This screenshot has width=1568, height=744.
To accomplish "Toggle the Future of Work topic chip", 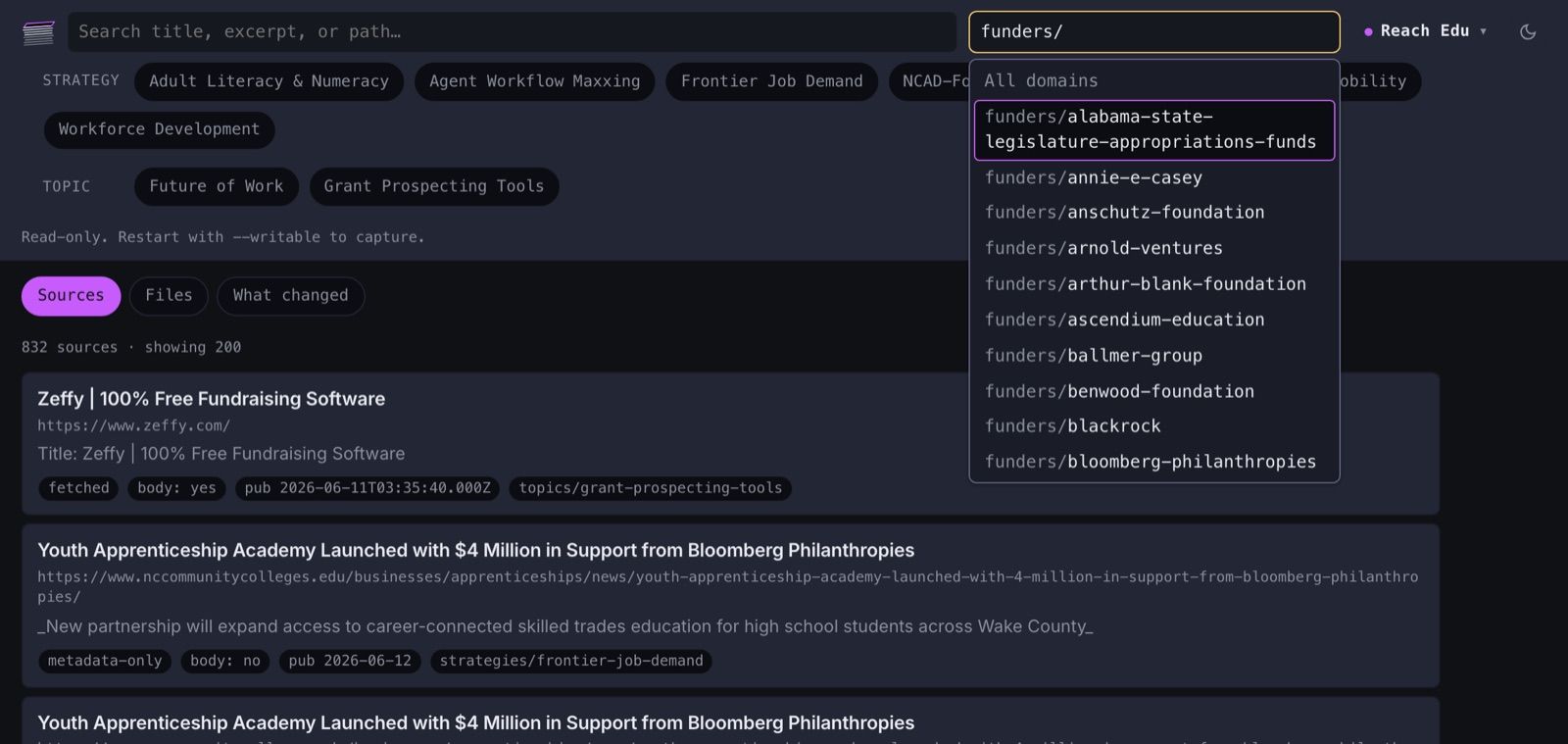I will (x=217, y=186).
